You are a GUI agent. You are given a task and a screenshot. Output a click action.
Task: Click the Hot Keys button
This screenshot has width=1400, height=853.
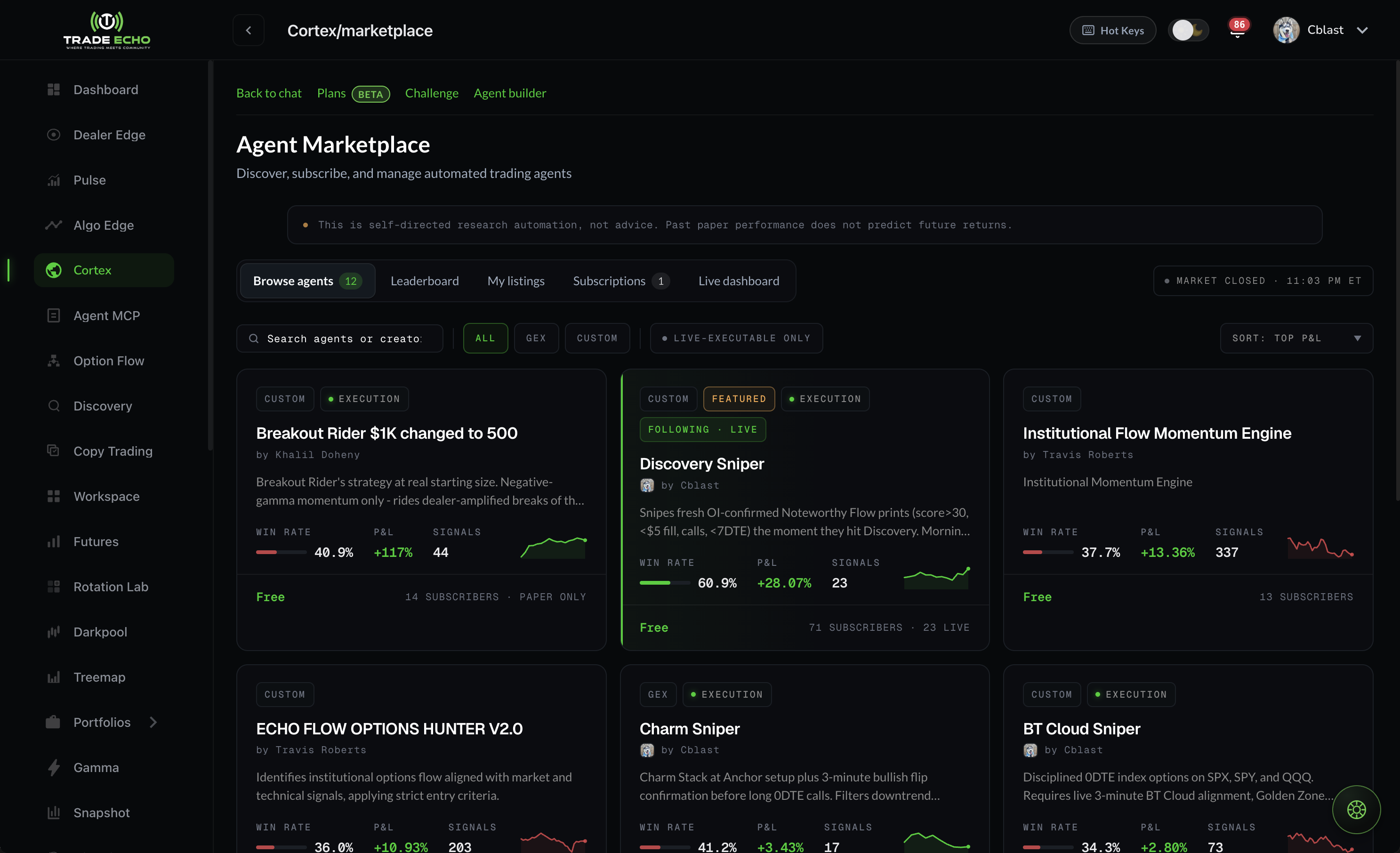1112,30
